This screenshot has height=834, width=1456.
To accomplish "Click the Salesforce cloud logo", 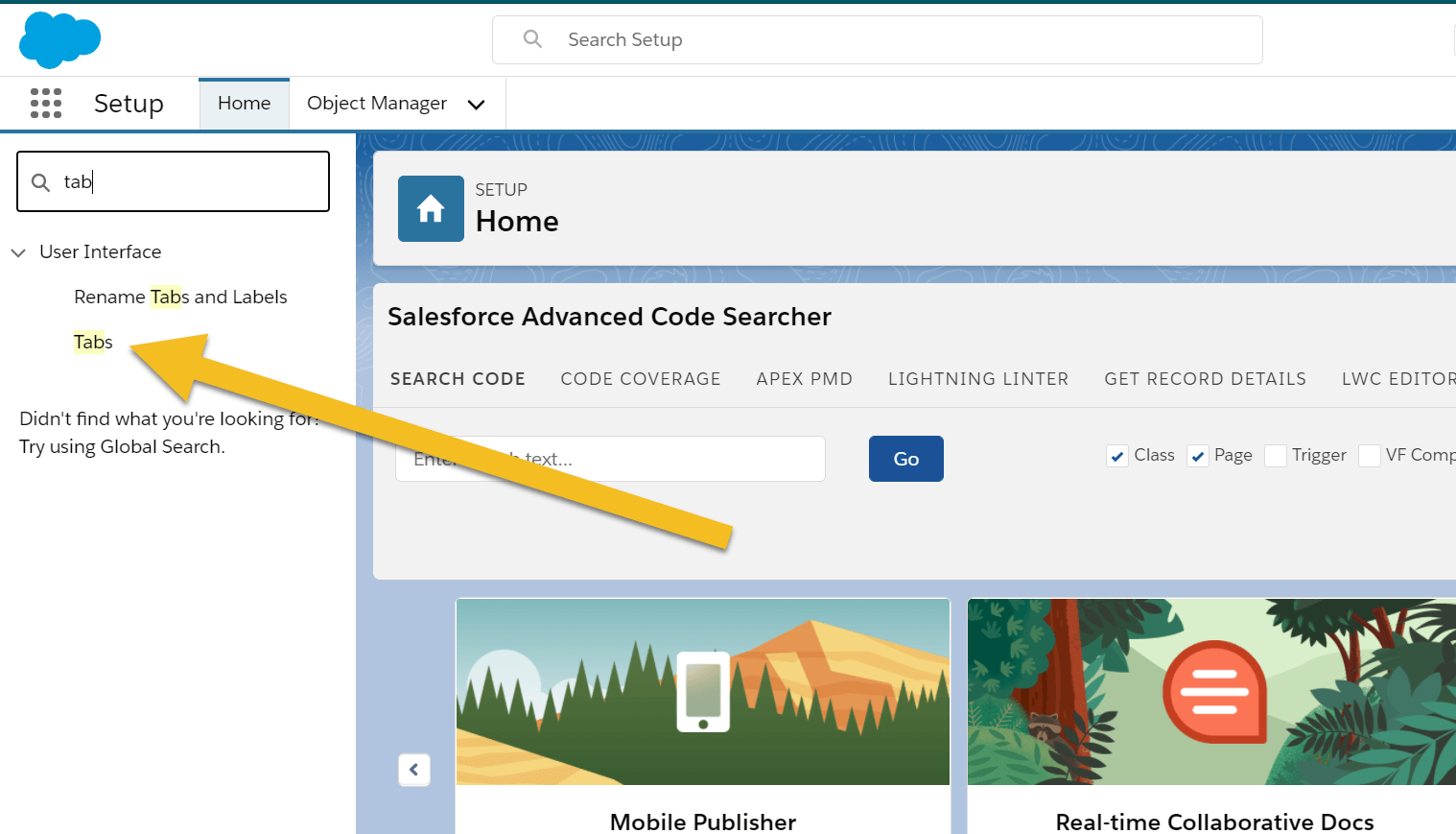I will 59,39.
